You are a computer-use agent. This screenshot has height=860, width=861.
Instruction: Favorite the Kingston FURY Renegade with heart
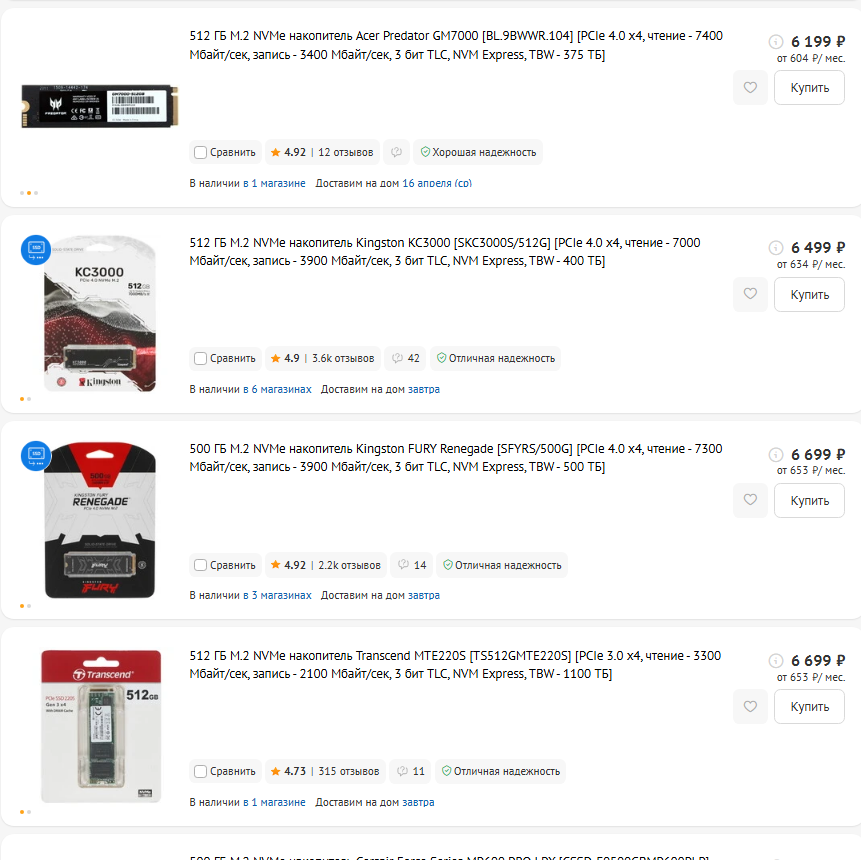[750, 500]
